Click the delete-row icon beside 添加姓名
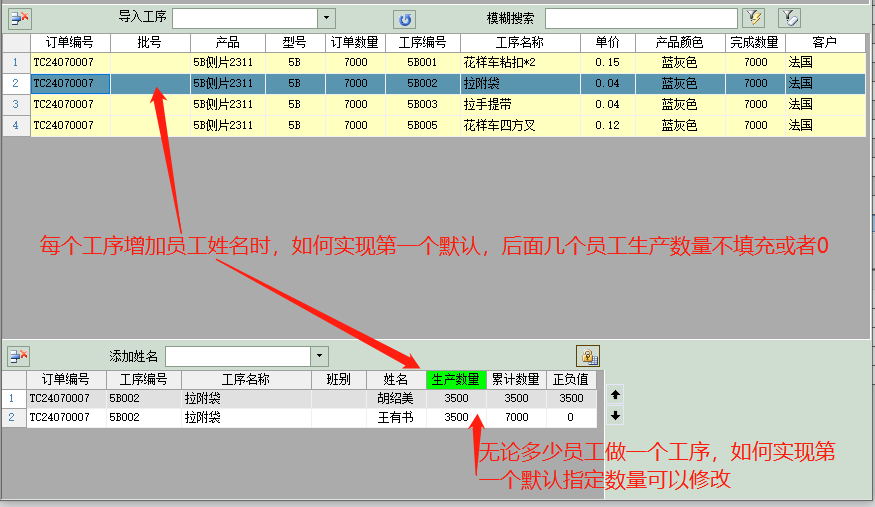The image size is (875, 507). [18, 356]
